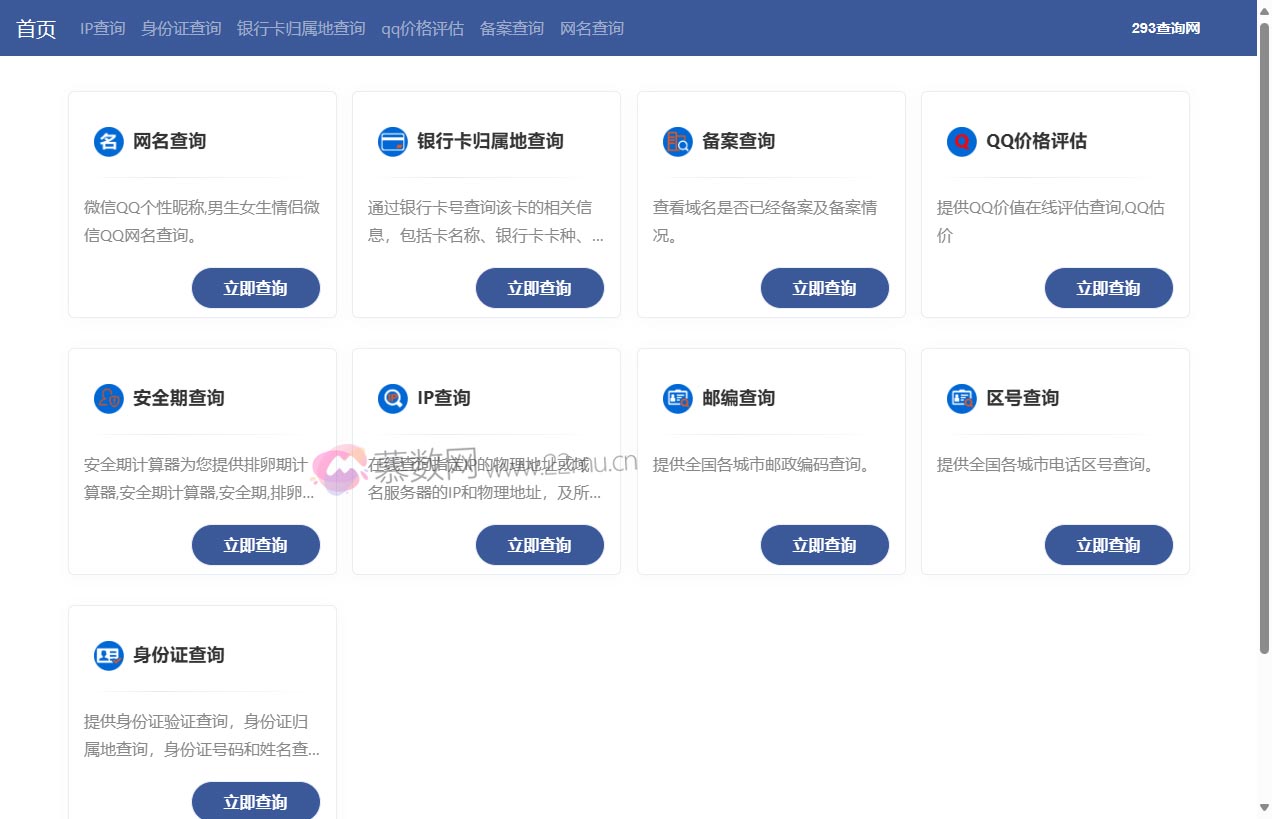Click the 身份证查询 ID card icon

coord(108,656)
